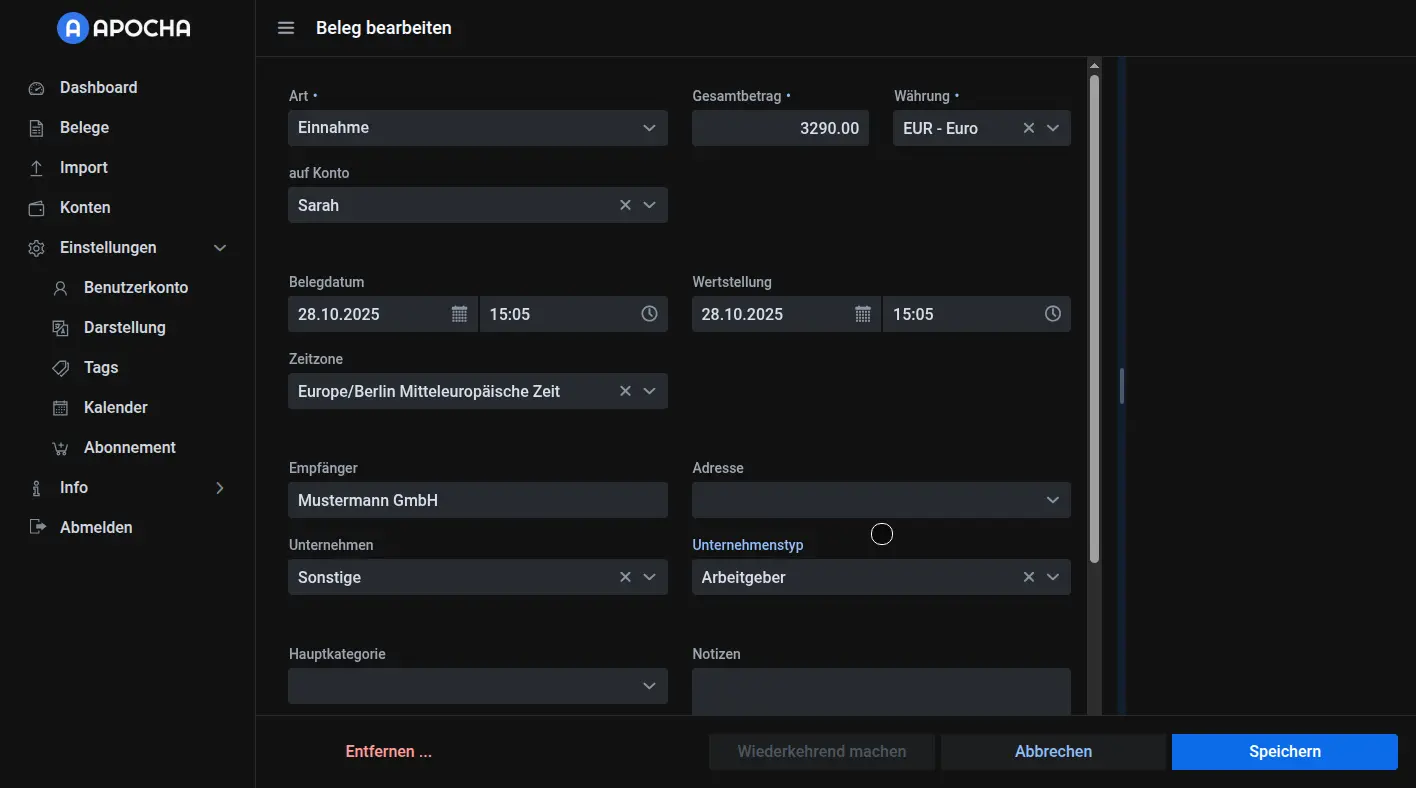This screenshot has width=1416, height=788.
Task: Clear the Sarah account selection
Action: (x=625, y=205)
